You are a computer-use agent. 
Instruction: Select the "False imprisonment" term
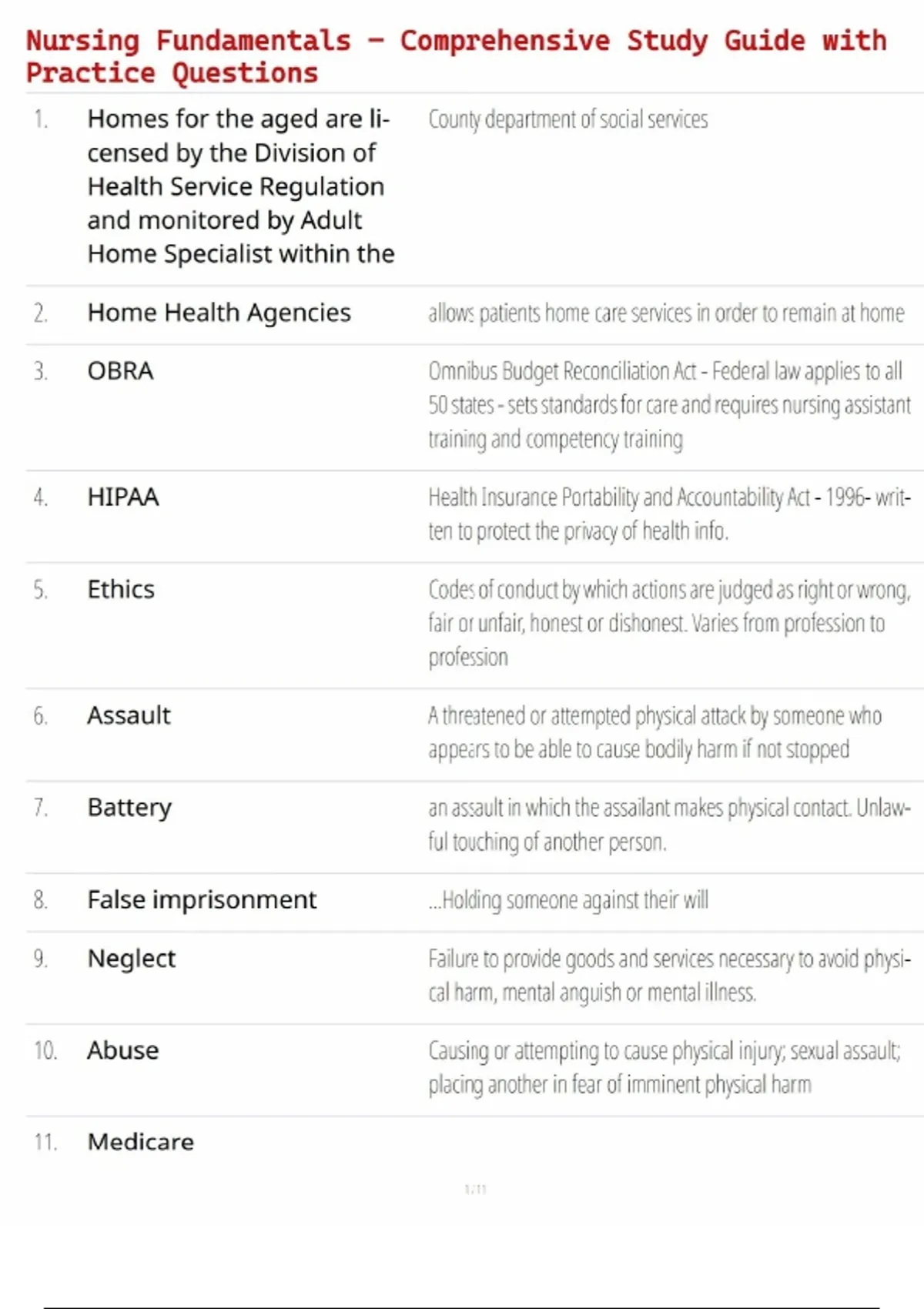(202, 900)
